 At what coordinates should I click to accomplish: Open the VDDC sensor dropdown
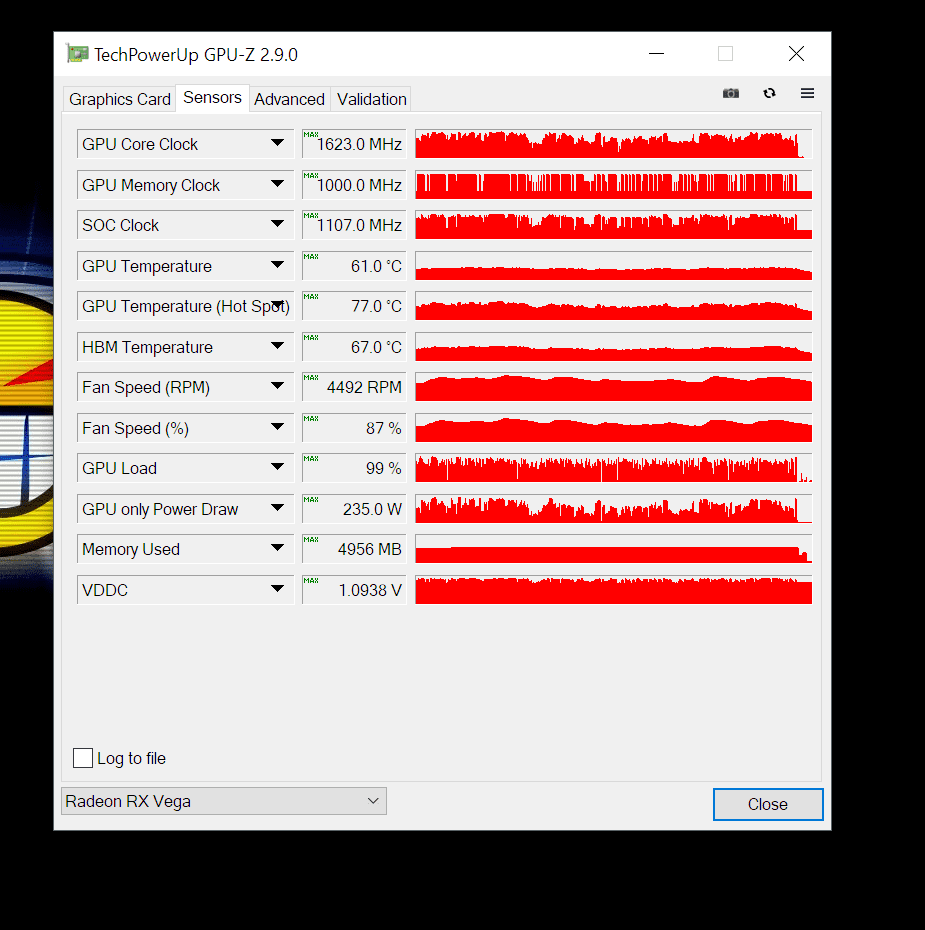click(277, 589)
